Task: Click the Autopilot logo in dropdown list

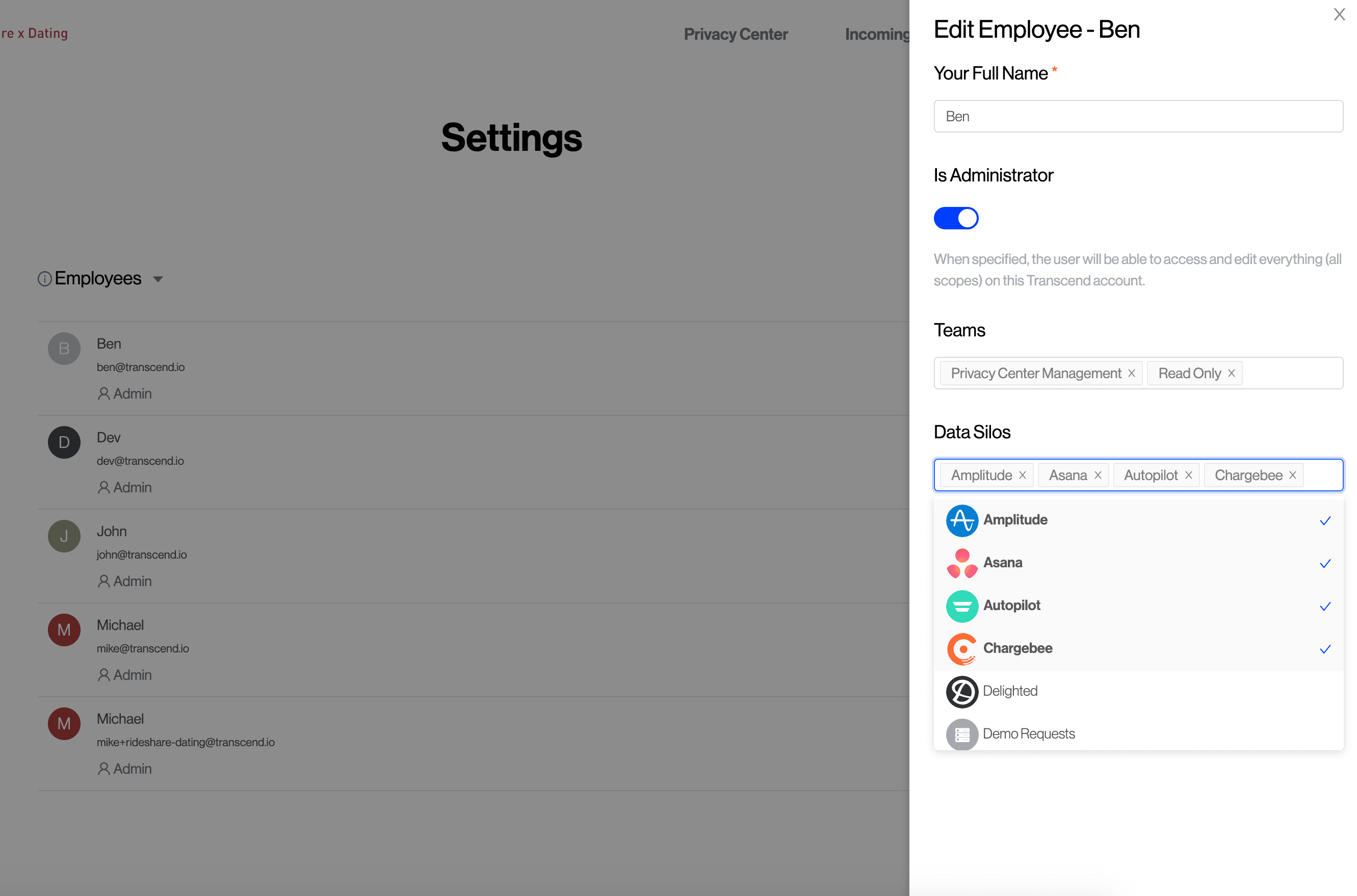Action: tap(961, 605)
